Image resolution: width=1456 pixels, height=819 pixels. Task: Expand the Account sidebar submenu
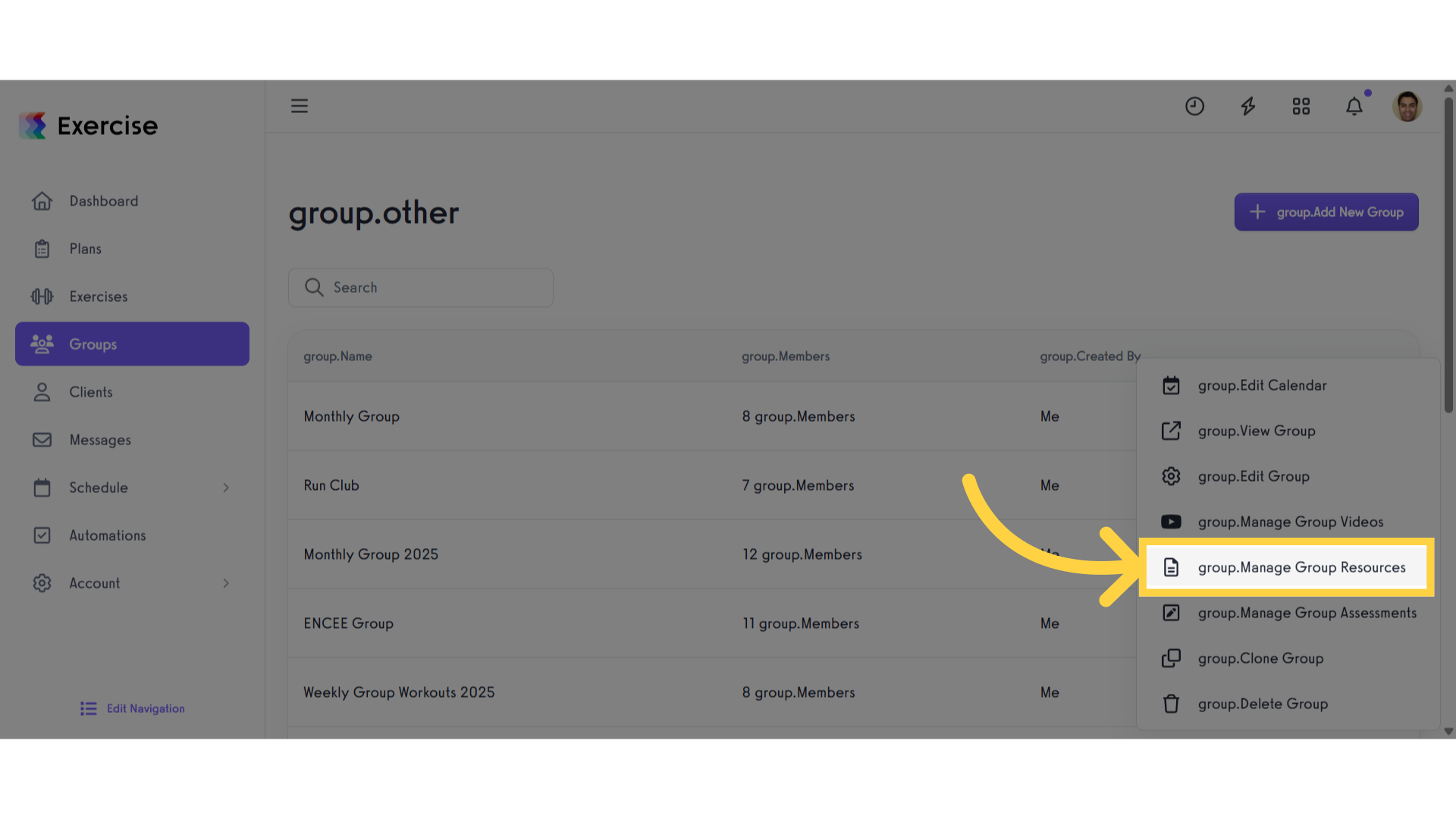[x=226, y=583]
